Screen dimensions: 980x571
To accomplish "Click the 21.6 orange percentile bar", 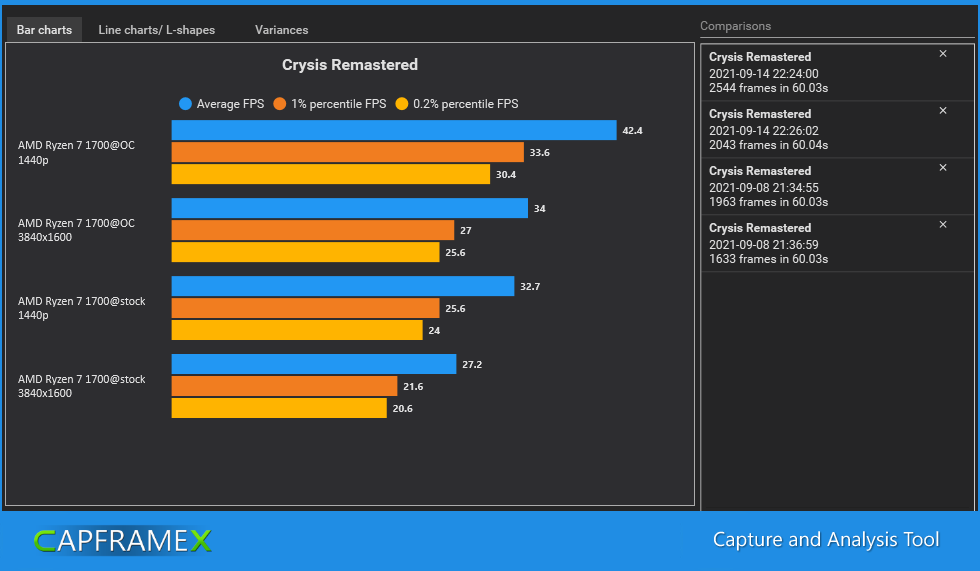I will 284,386.
